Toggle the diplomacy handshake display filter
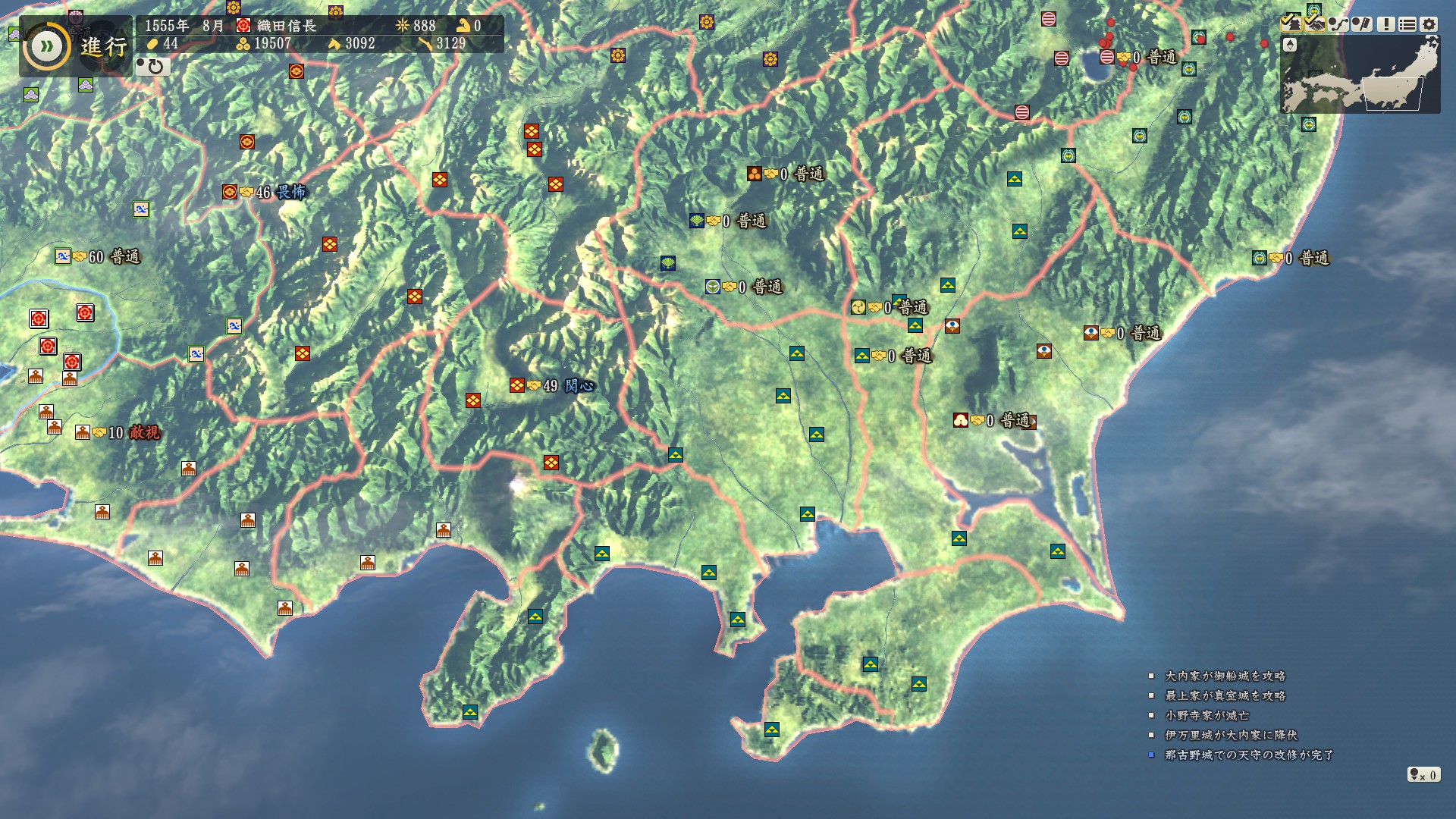 [1315, 23]
